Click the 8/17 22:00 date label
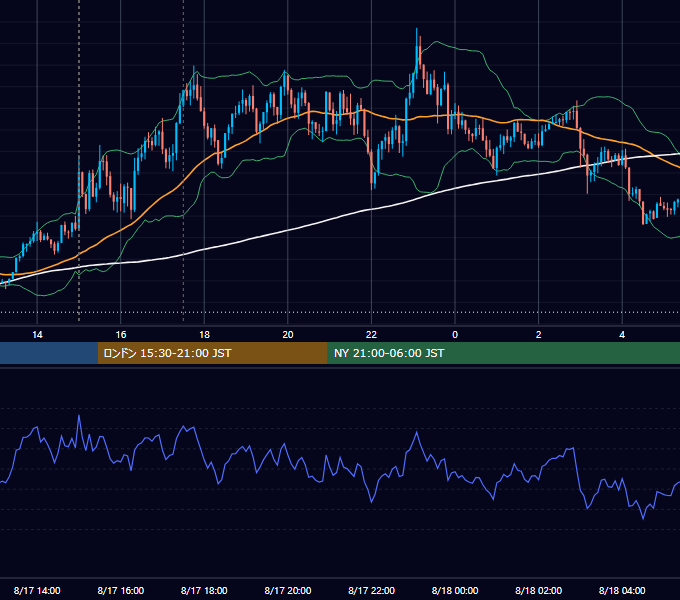 [372, 590]
